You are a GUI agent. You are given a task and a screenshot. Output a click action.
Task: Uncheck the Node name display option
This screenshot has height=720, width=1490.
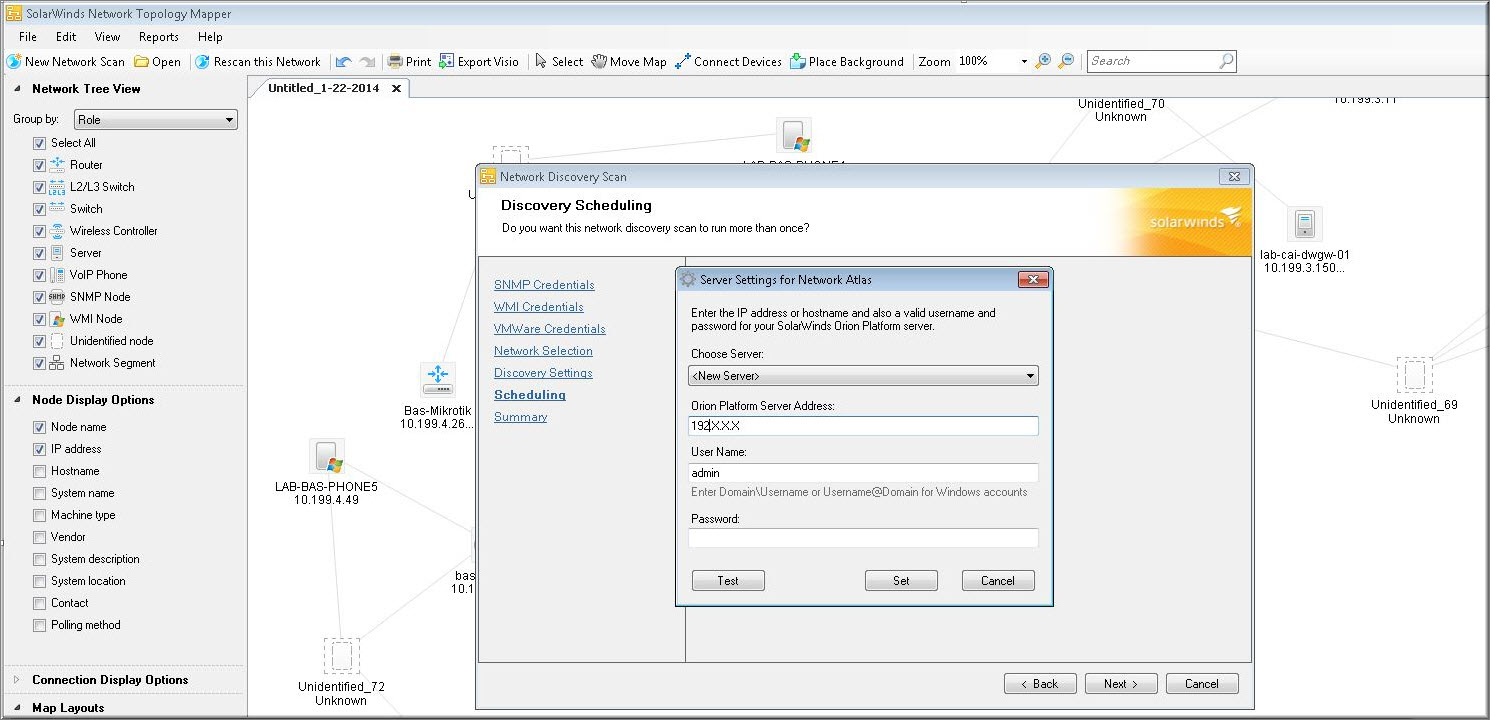pos(39,427)
